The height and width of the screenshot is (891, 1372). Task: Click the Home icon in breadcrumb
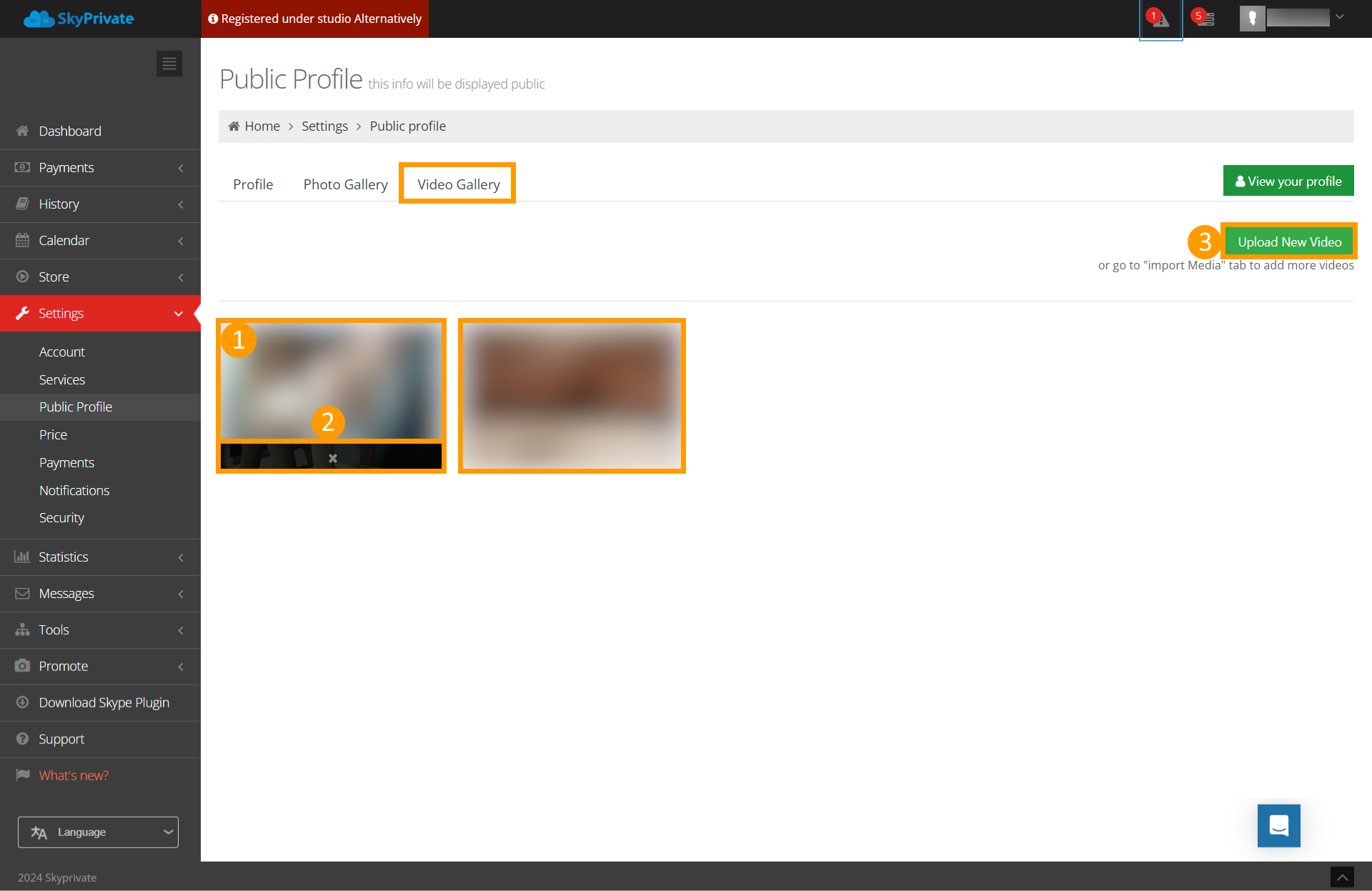point(234,126)
